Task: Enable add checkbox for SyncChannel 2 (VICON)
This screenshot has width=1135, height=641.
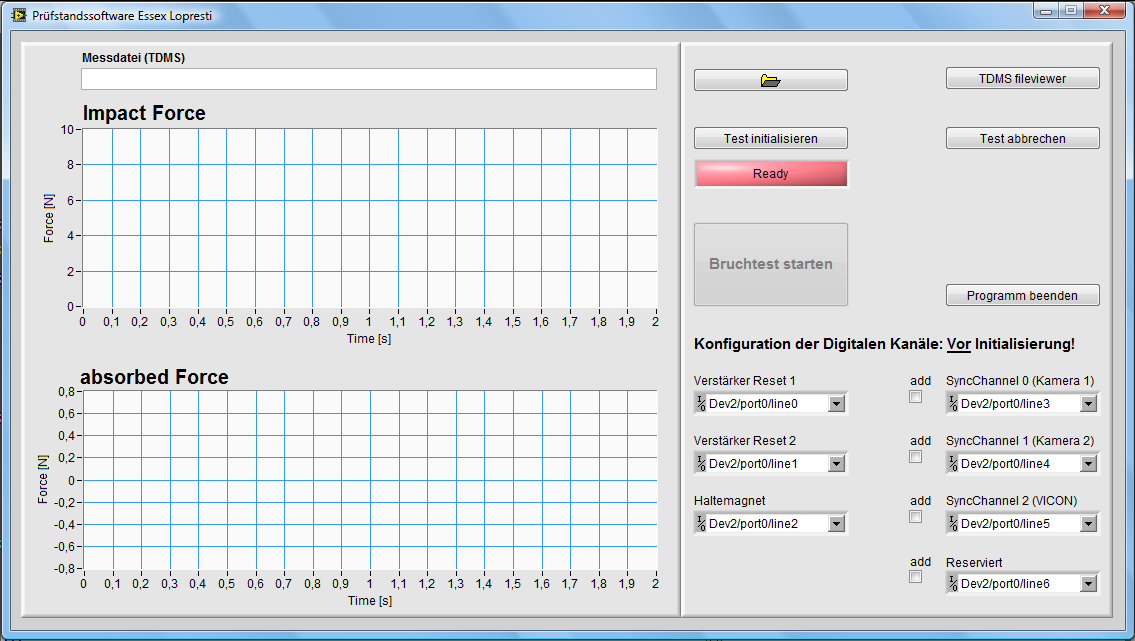Action: click(916, 517)
